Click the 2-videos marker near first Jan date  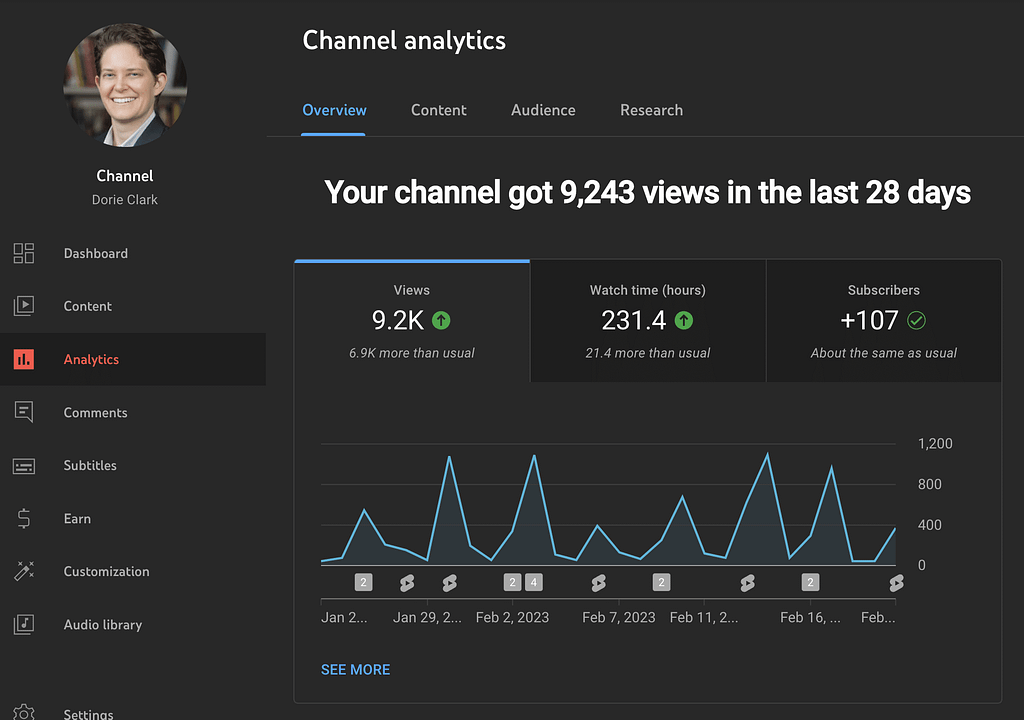(x=363, y=582)
